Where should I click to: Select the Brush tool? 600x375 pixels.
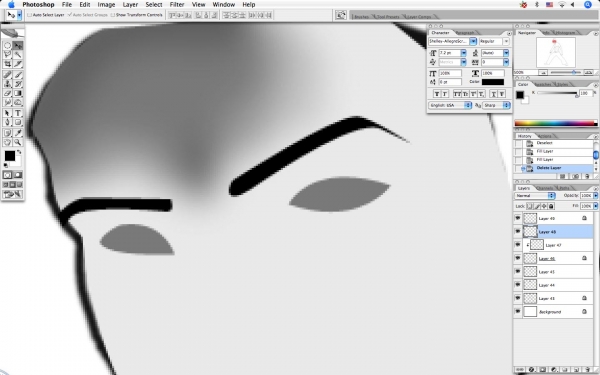[18, 75]
